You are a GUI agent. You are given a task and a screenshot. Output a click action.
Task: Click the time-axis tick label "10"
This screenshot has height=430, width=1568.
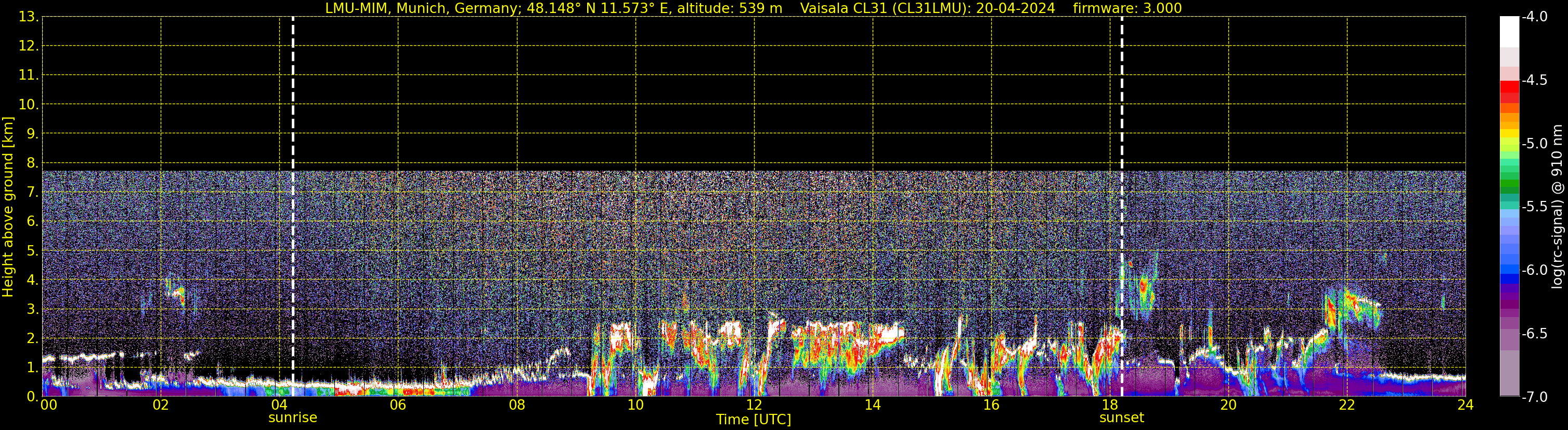pos(636,405)
